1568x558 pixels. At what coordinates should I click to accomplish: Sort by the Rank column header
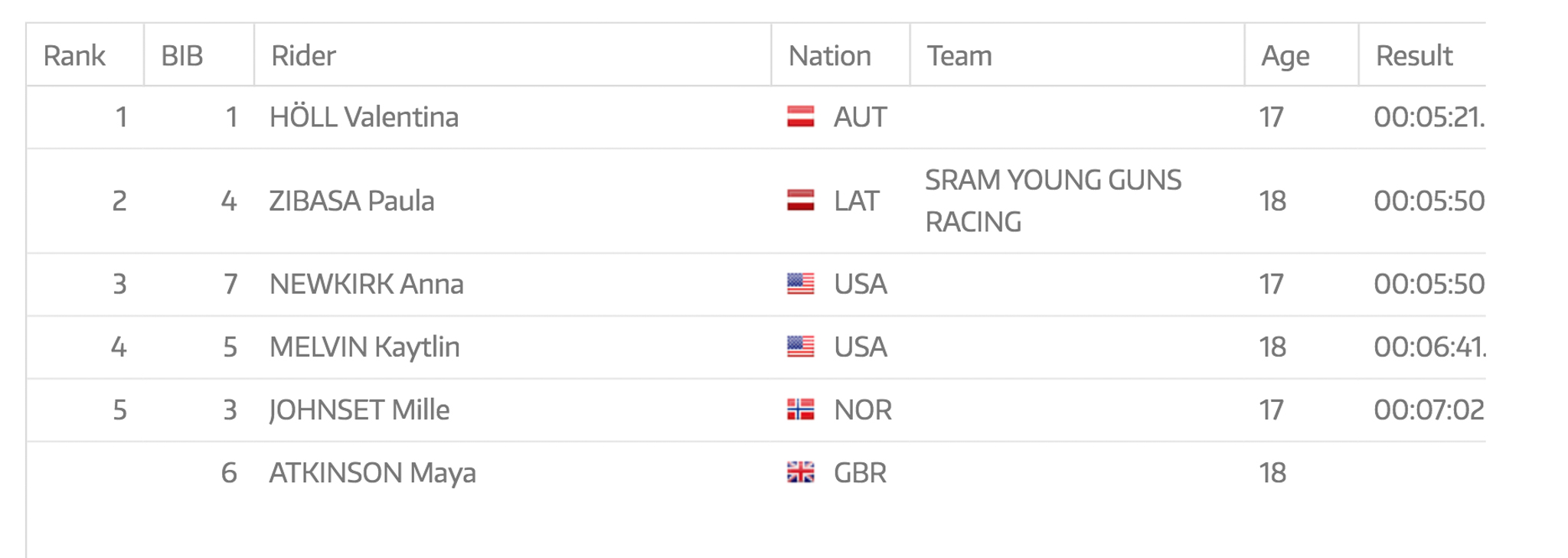(x=74, y=56)
